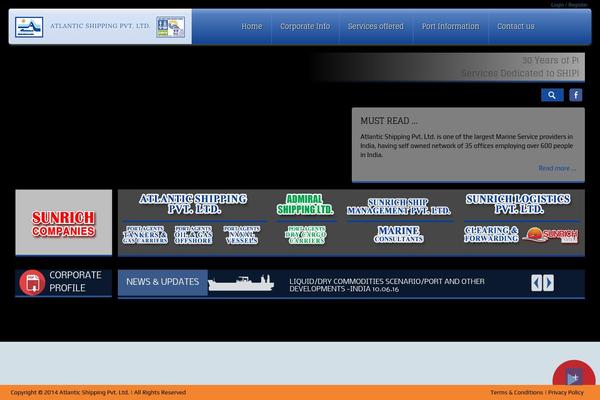Viewport: 600px width, 400px height.
Task: Select Port Agents Oil & Gas Offshore
Action: pyautogui.click(x=193, y=235)
